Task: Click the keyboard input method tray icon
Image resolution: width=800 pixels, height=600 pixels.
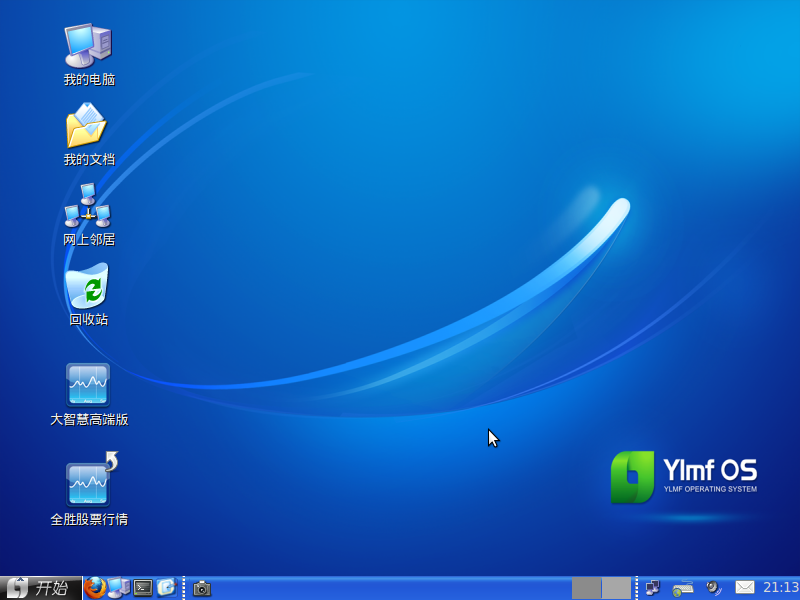Action: pyautogui.click(x=683, y=589)
